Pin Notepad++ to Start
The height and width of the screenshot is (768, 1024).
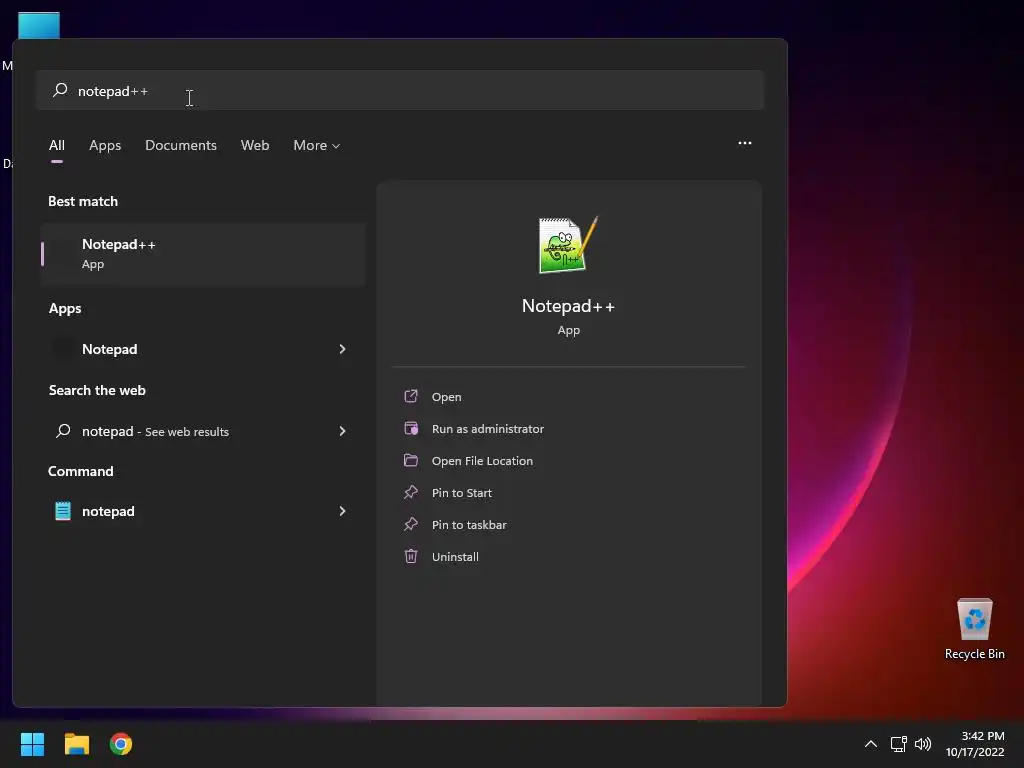click(x=462, y=493)
